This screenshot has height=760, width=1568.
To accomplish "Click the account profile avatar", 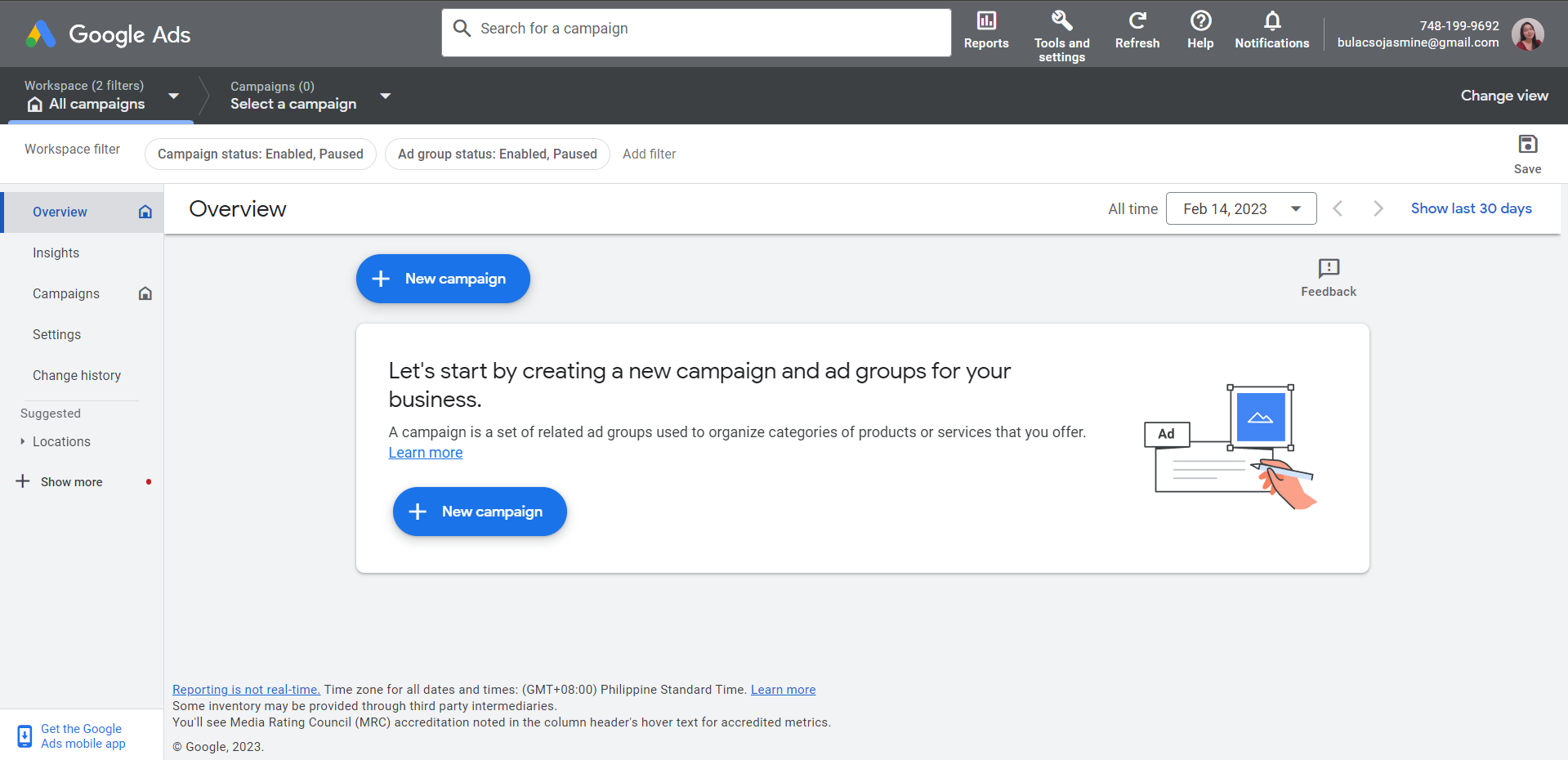I will 1528,34.
